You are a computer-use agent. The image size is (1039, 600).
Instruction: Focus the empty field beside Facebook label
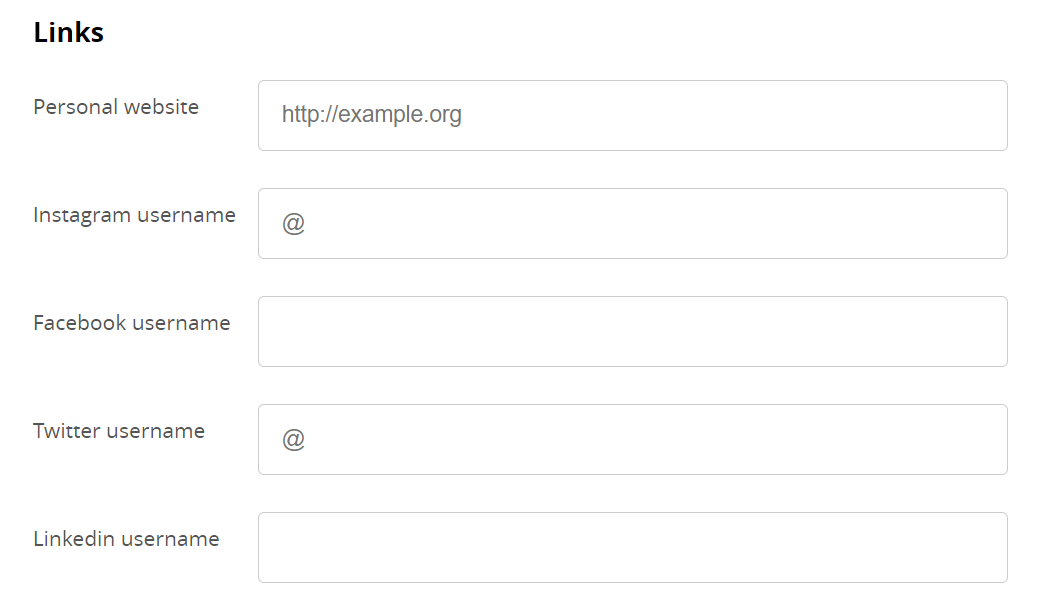click(632, 331)
